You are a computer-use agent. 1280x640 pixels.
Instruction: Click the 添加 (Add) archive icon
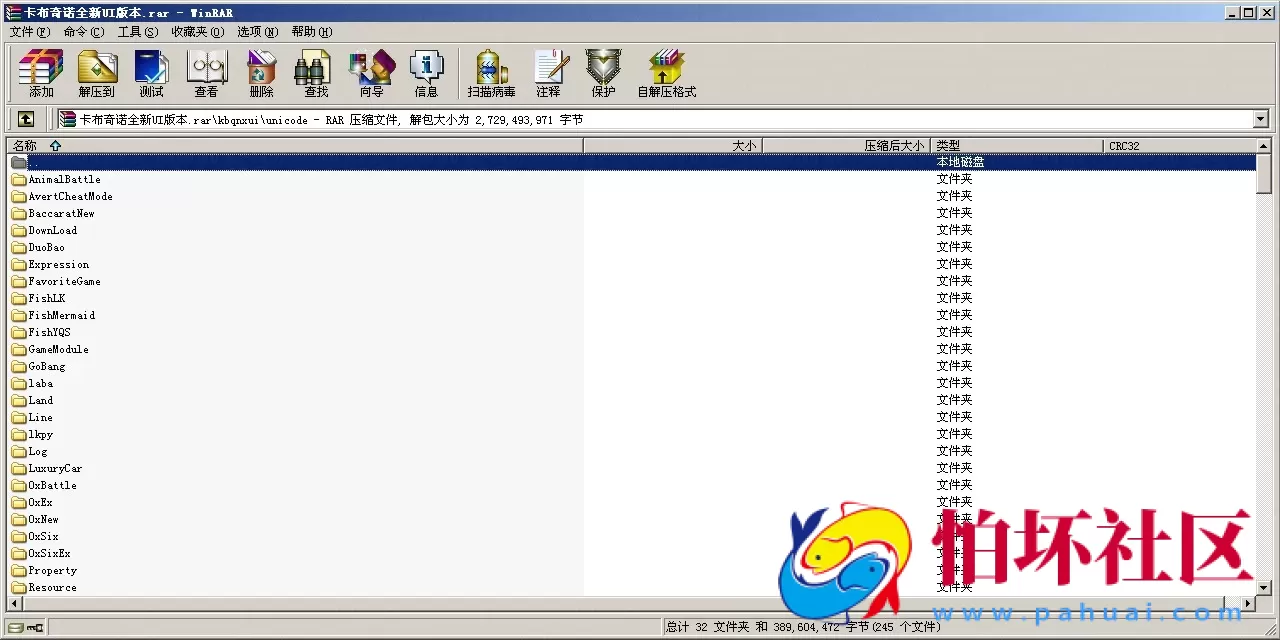coord(40,70)
